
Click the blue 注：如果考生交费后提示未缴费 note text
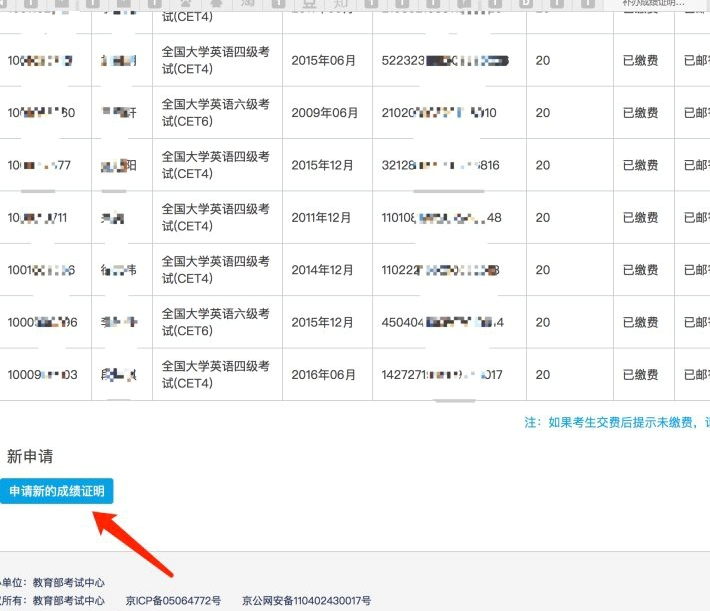tap(617, 423)
